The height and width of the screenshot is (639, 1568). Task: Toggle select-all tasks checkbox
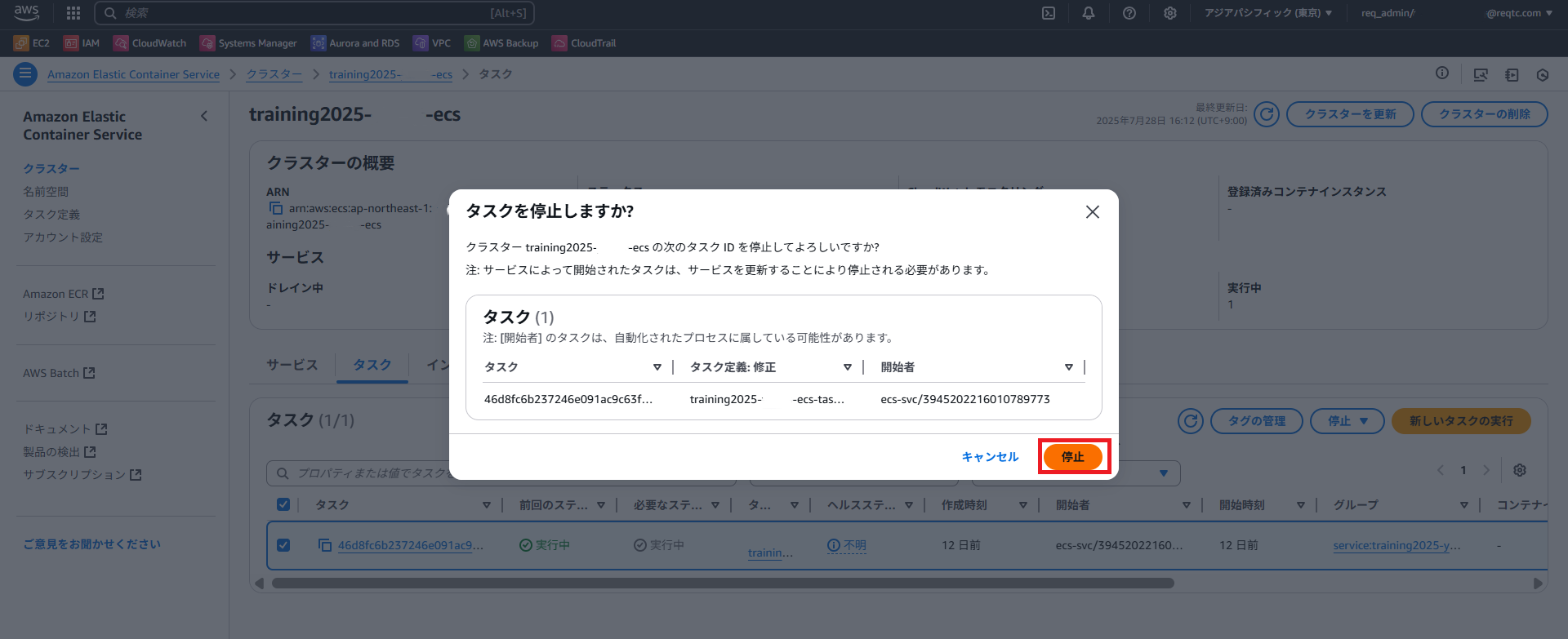point(283,504)
